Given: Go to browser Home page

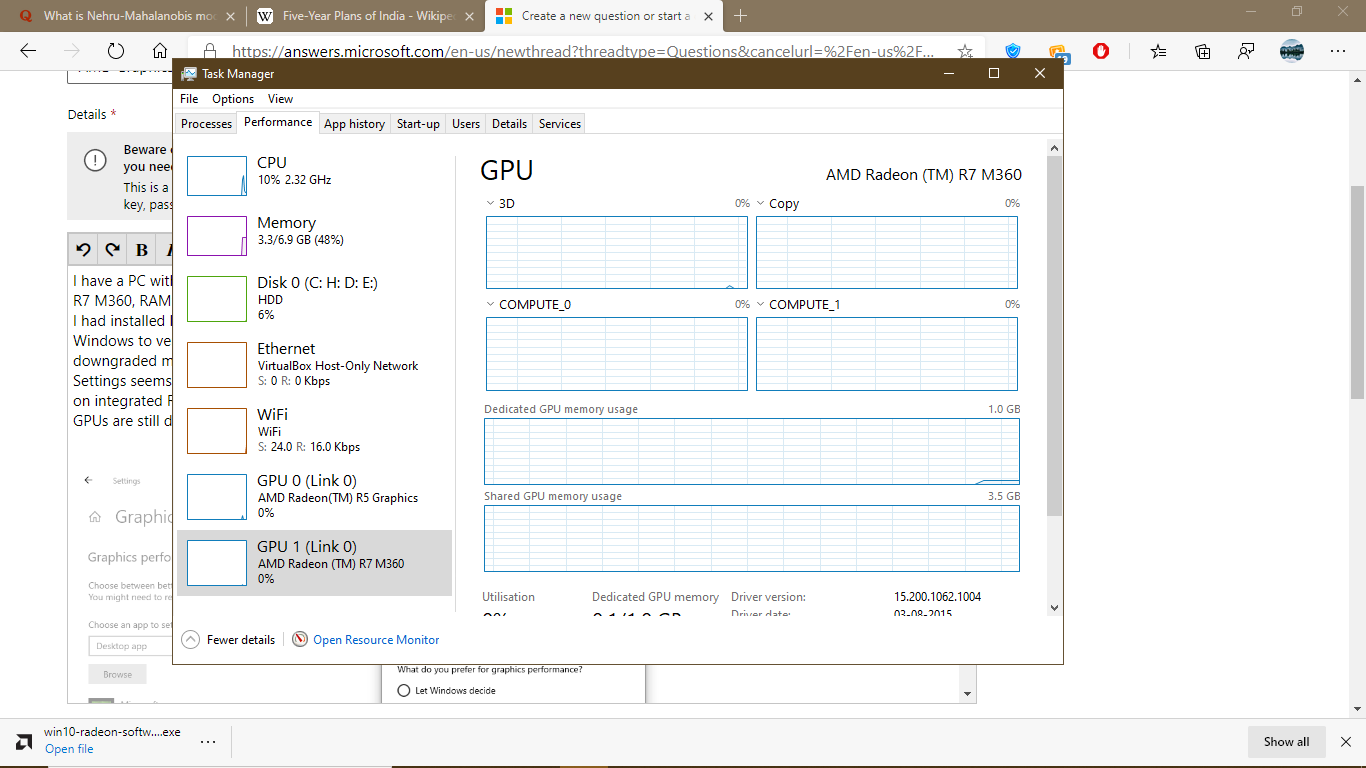Looking at the screenshot, I should [160, 51].
